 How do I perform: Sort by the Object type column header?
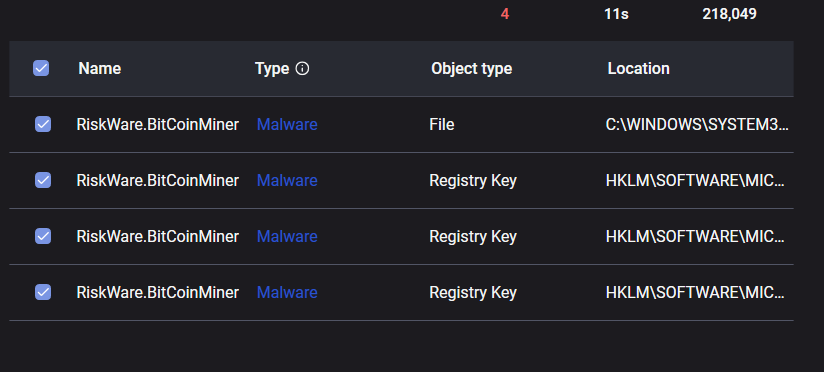coord(471,69)
